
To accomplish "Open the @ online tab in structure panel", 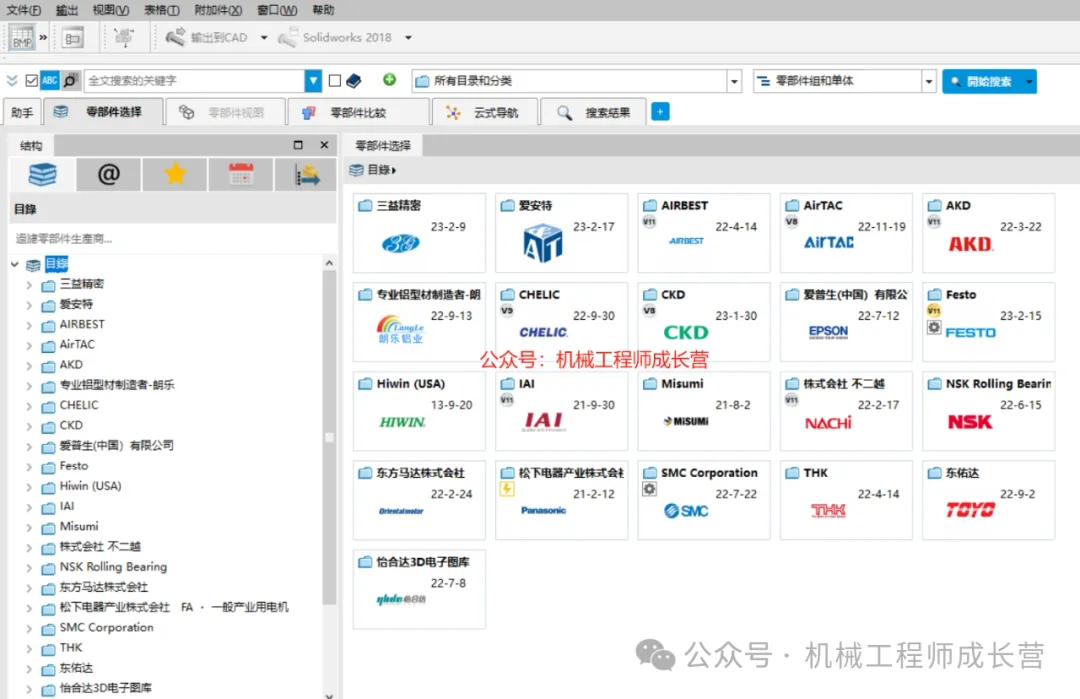I will coord(109,174).
